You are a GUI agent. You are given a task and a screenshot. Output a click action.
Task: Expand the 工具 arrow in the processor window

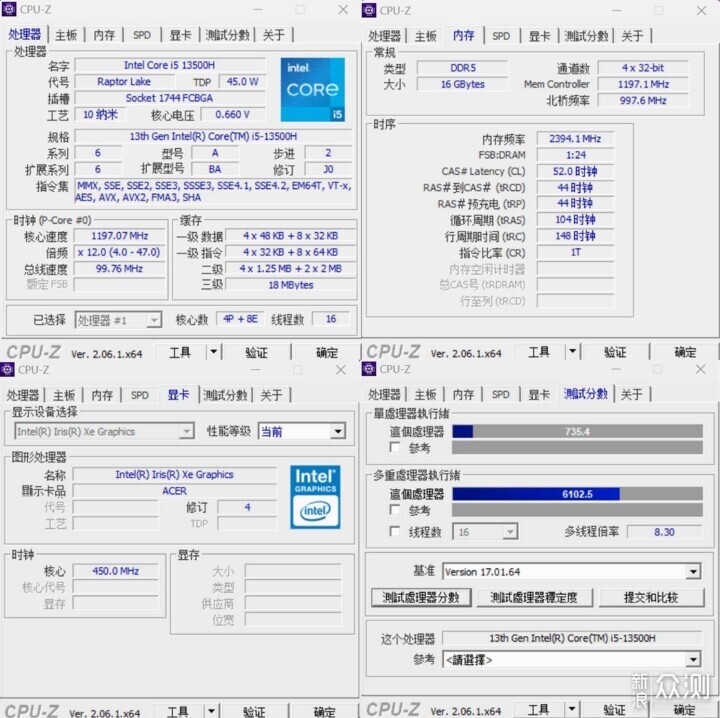[214, 352]
